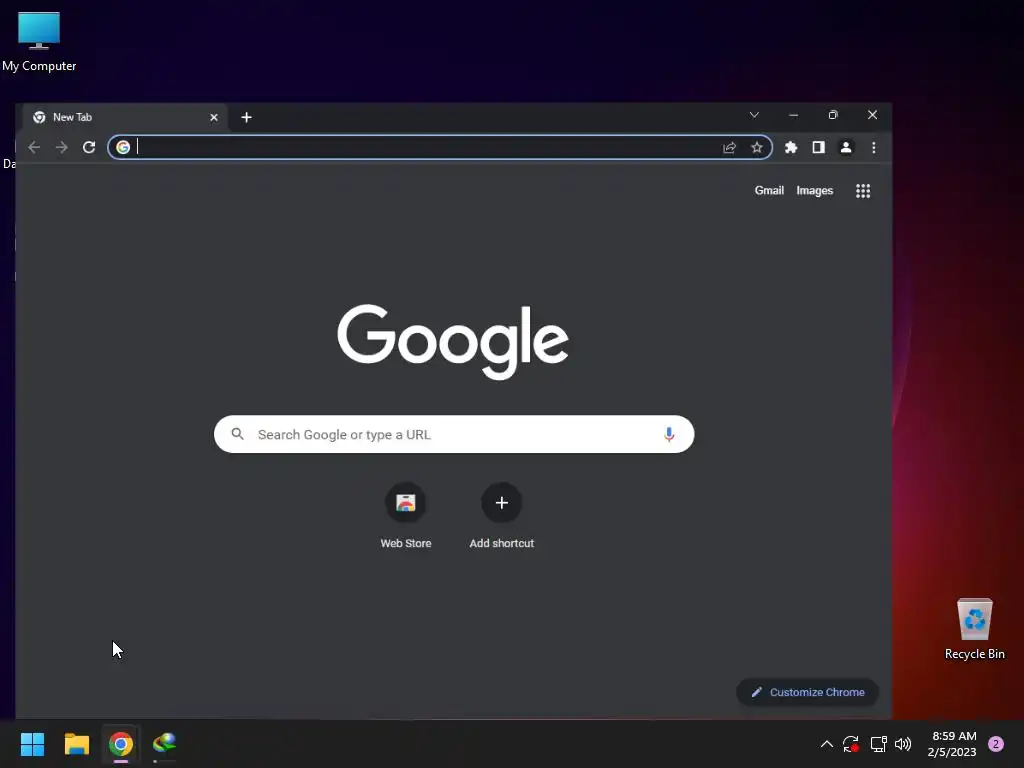This screenshot has width=1024, height=768.
Task: Open the volume speaker tray icon
Action: pyautogui.click(x=903, y=744)
